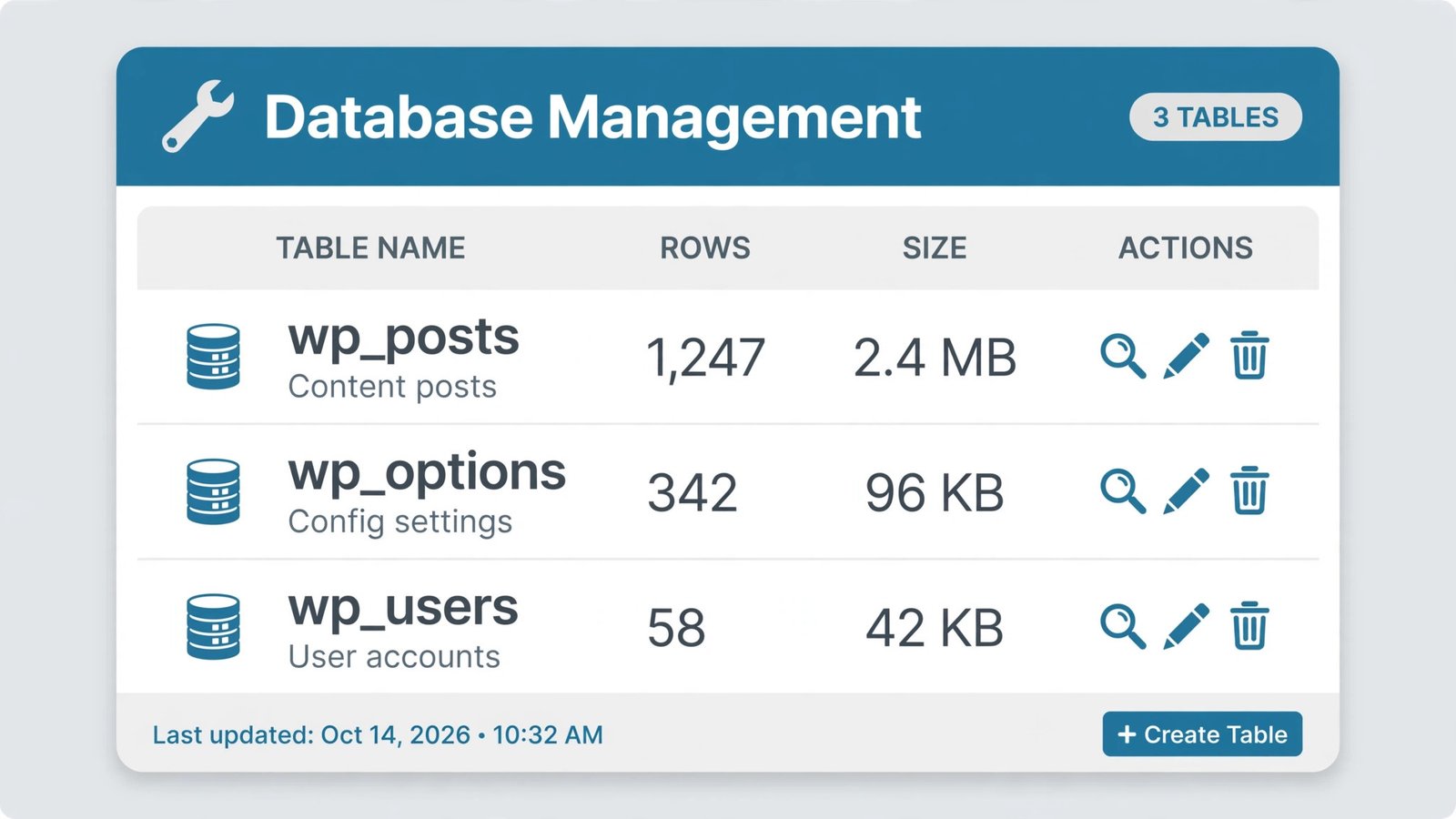The image size is (1456, 819).
Task: Click the 'User accounts' description
Action: [x=394, y=656]
